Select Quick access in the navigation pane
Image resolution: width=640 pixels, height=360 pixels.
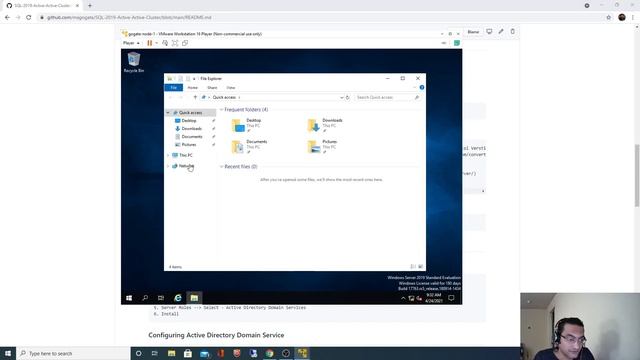click(190, 113)
